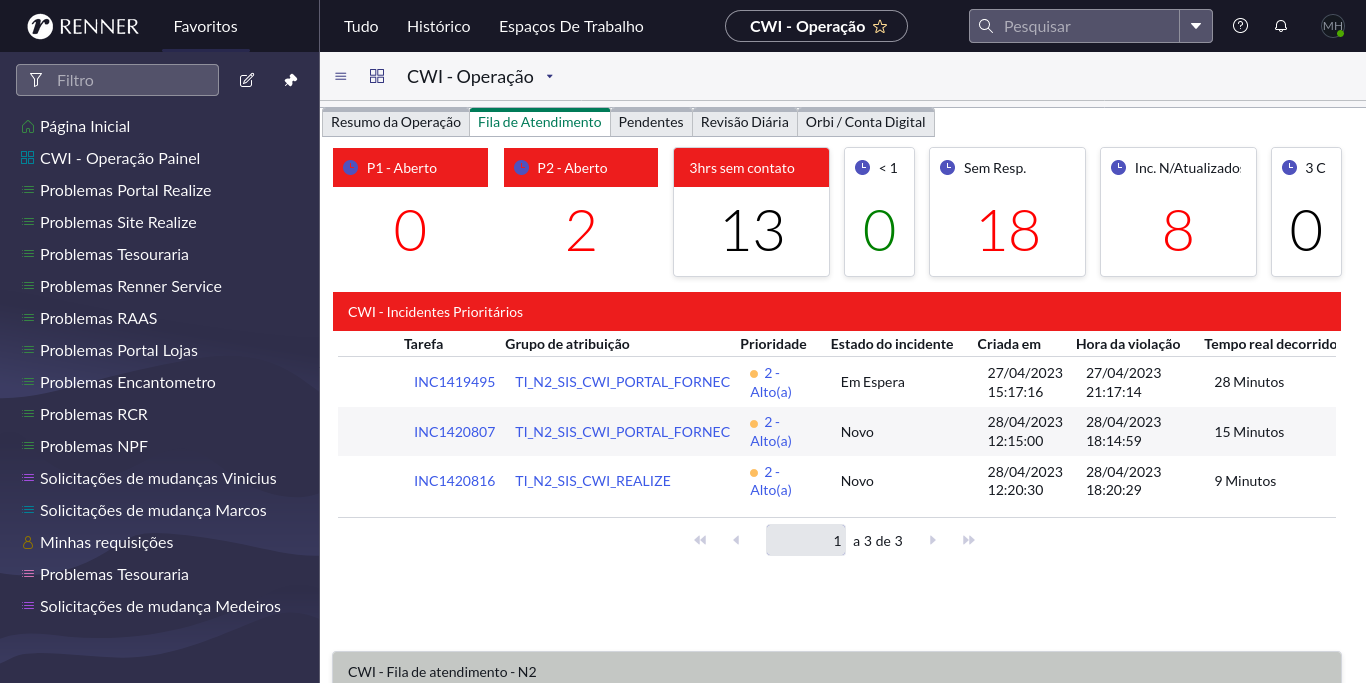Click the circle icon on P2 - Aberto card
The image size is (1366, 683).
click(522, 168)
